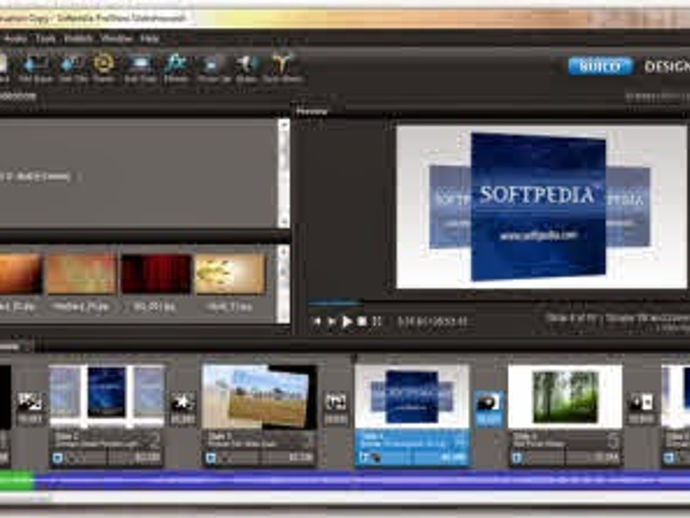
Task: Click the transition icon between Slides 3 and 4
Action: (335, 401)
